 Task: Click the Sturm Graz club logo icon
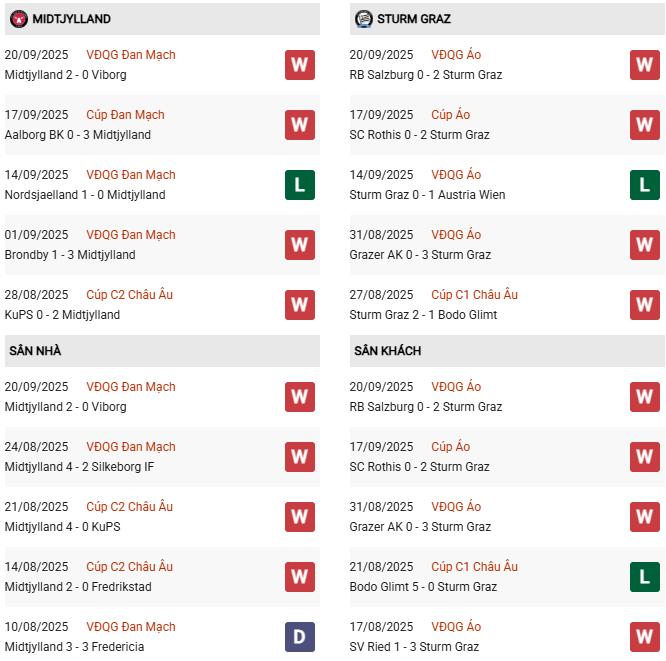tap(363, 19)
